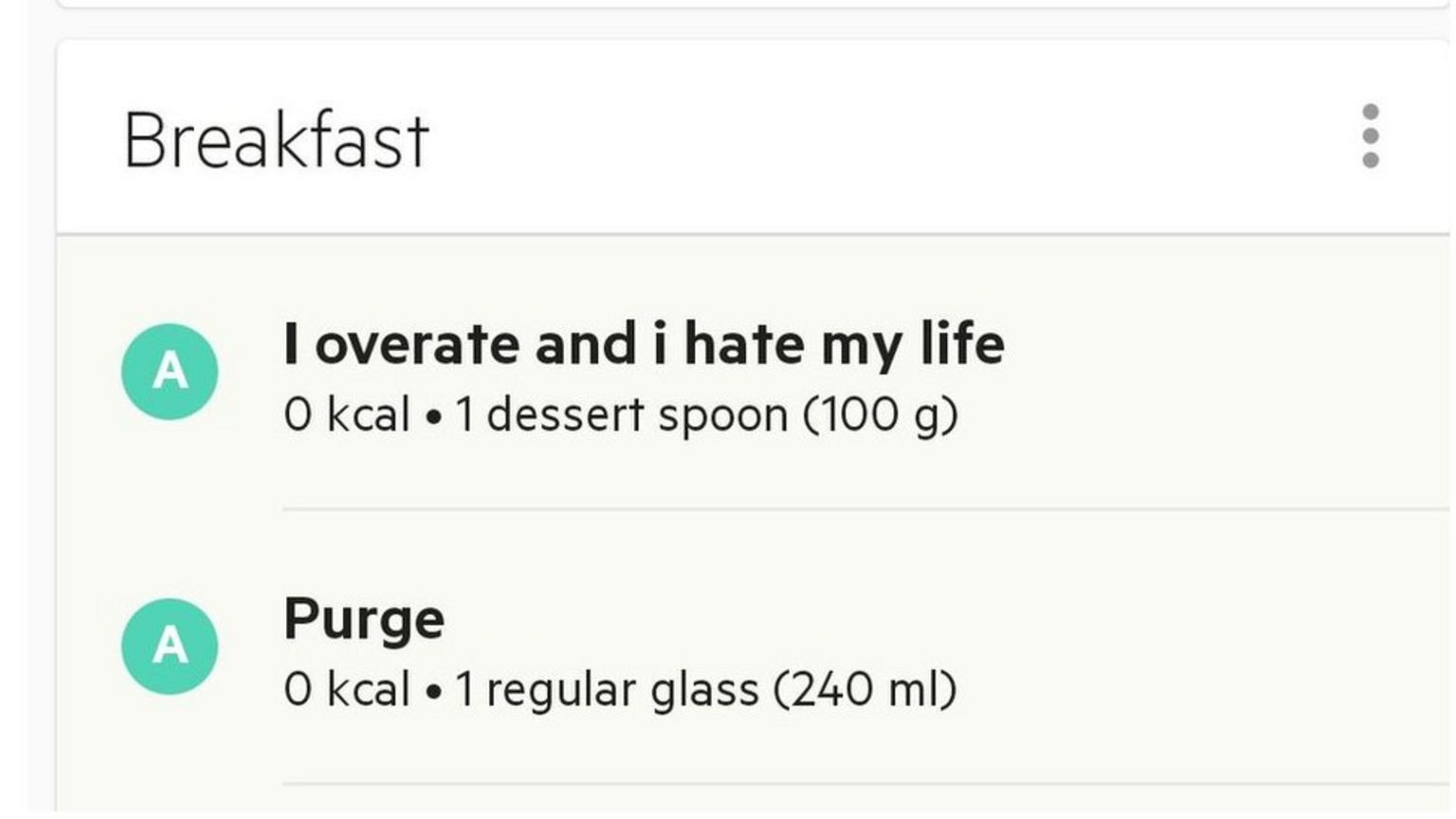The width and height of the screenshot is (1456, 819).
Task: Click the "1 dessert spoon (100 g)" serving text
Action: (705, 415)
